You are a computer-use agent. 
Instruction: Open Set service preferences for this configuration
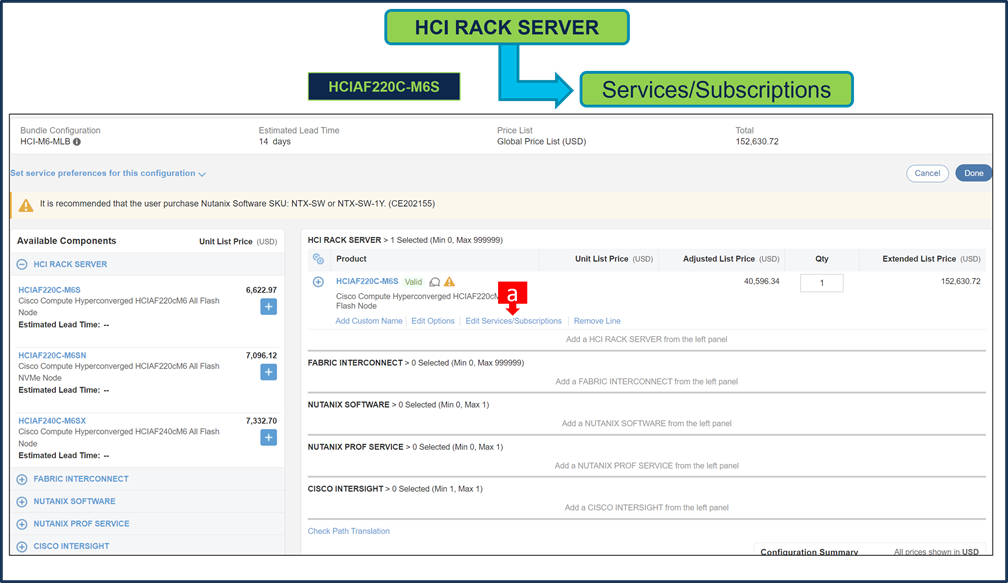click(108, 174)
